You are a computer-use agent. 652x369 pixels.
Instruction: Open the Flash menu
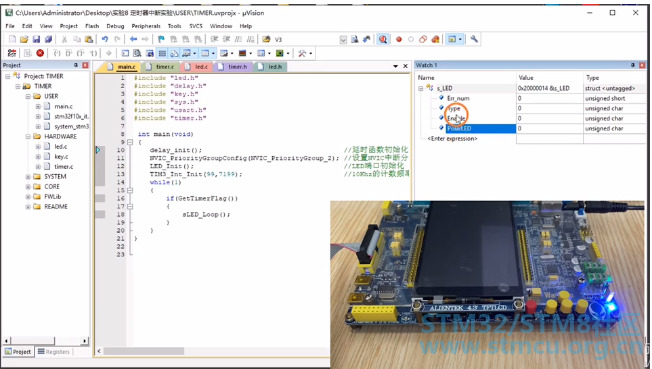point(92,26)
